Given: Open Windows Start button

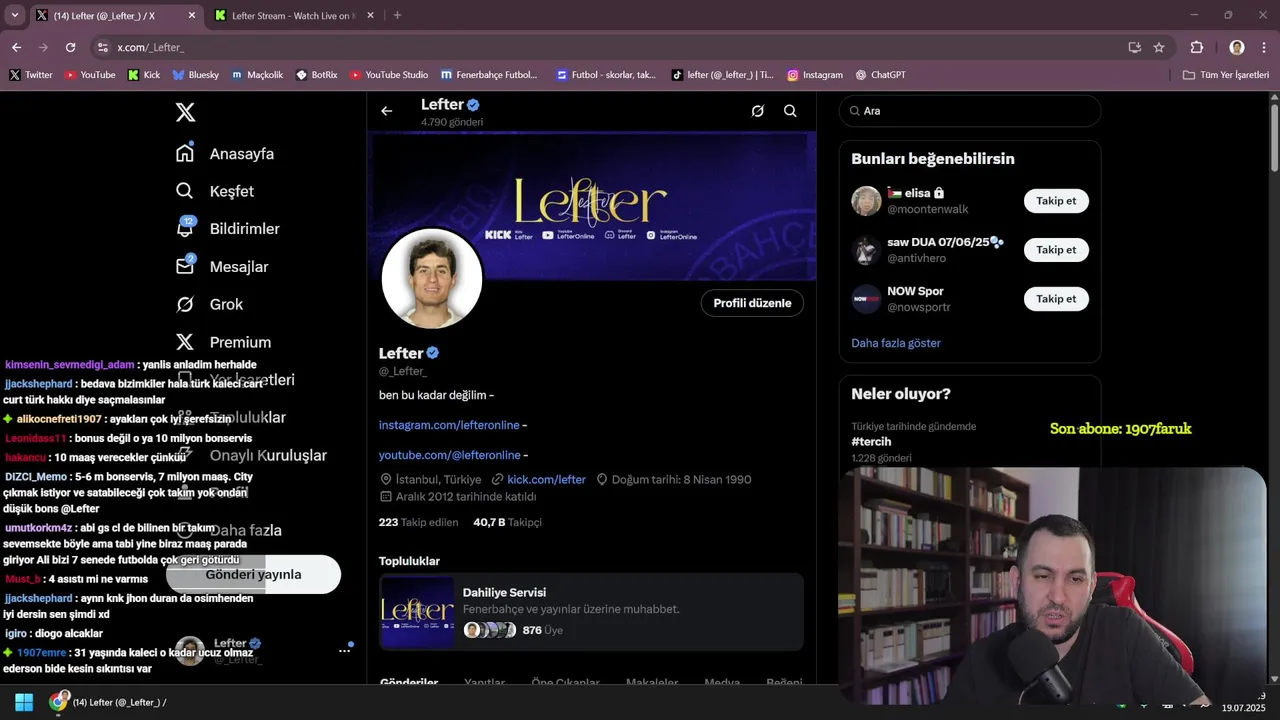Looking at the screenshot, I should click(24, 702).
